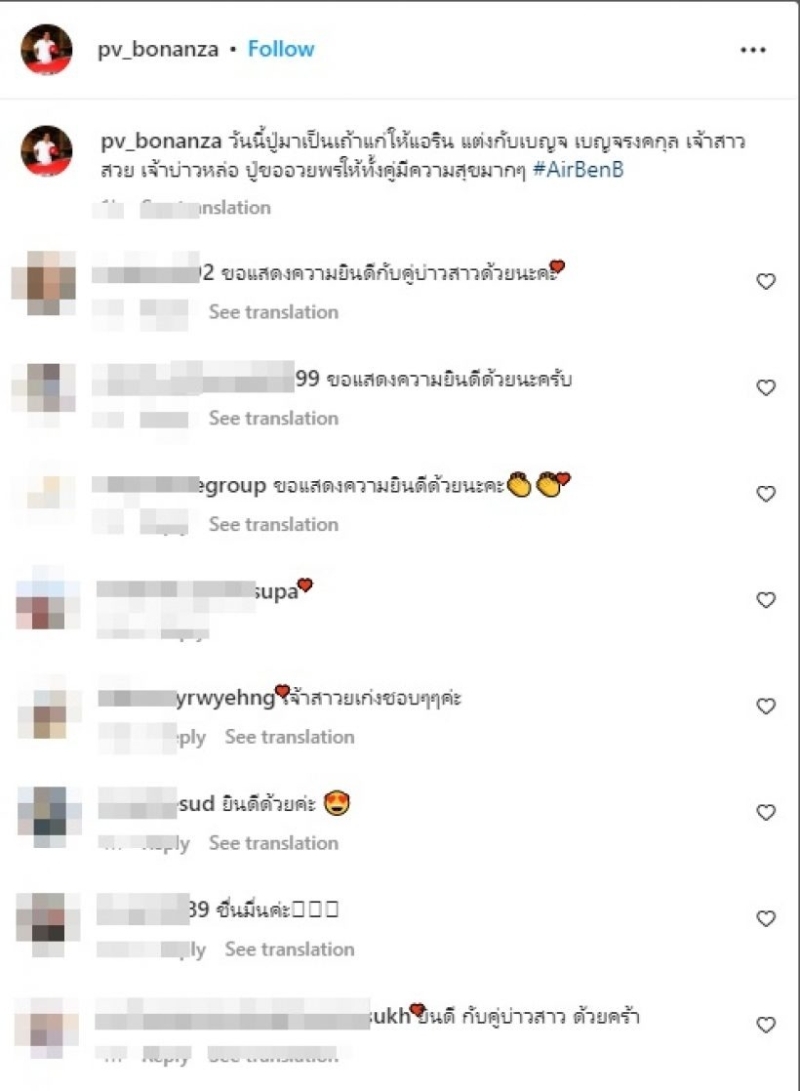Like the comment ending in egroup

click(x=765, y=494)
